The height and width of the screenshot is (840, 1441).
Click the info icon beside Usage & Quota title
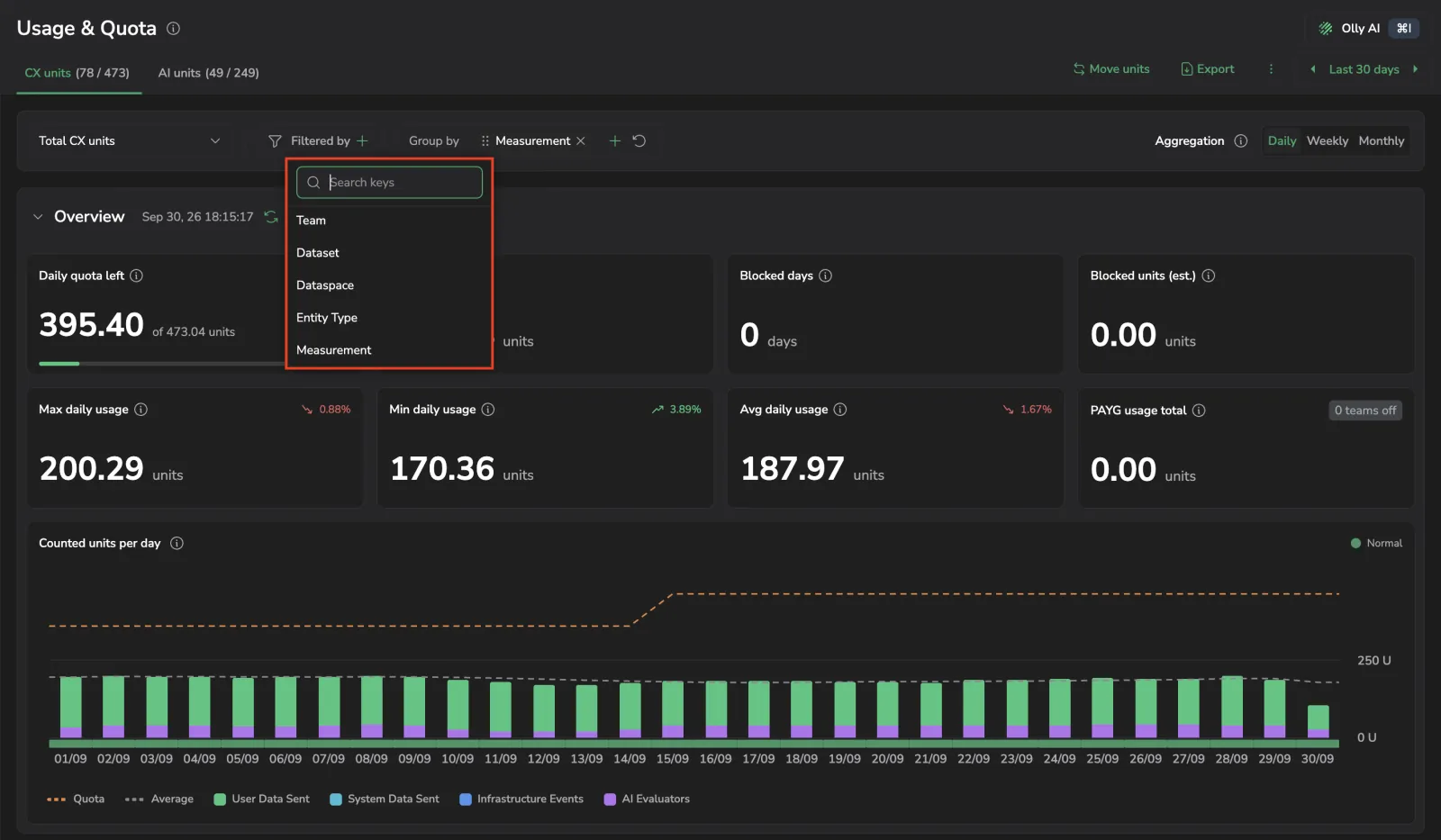pos(174,29)
